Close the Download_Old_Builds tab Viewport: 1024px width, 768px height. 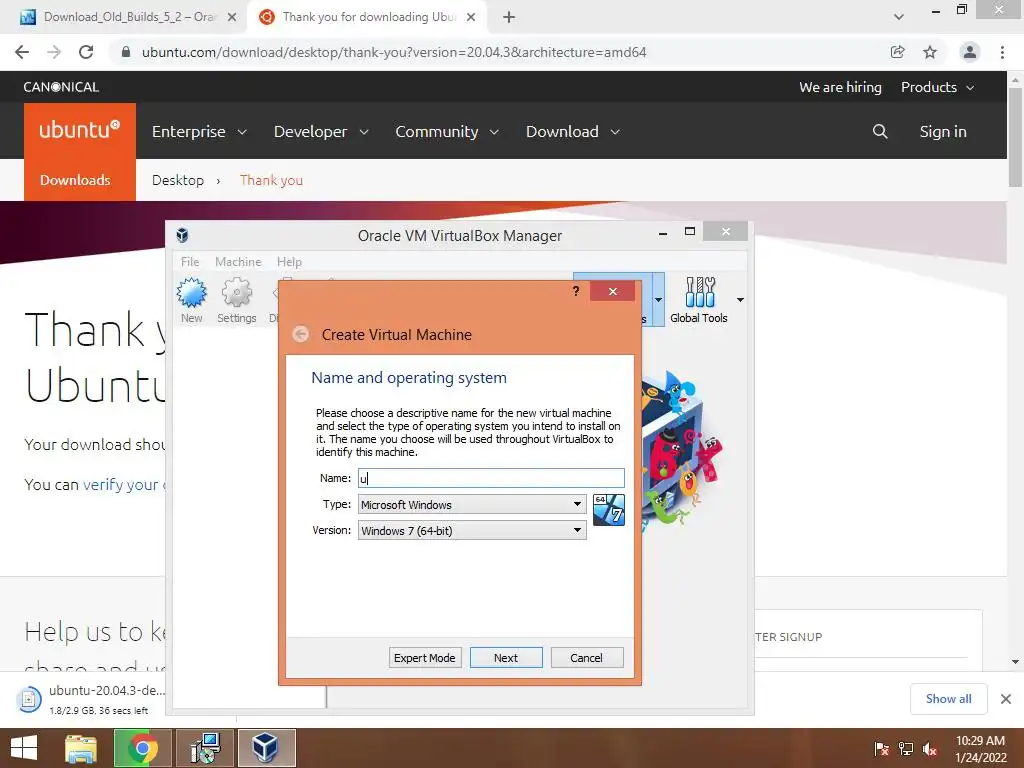[232, 17]
